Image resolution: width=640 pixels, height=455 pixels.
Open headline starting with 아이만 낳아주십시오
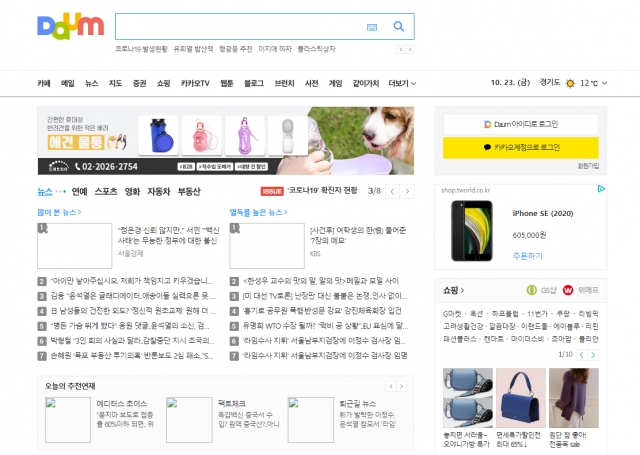click(131, 281)
